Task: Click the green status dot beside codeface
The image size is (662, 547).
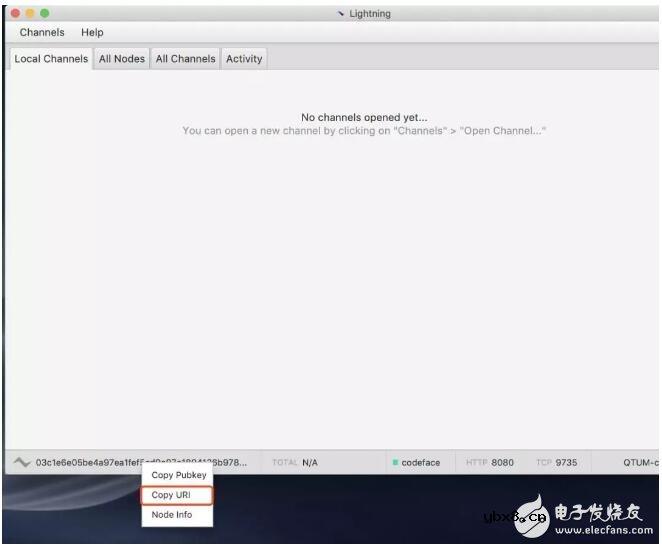Action: pyautogui.click(x=395, y=462)
